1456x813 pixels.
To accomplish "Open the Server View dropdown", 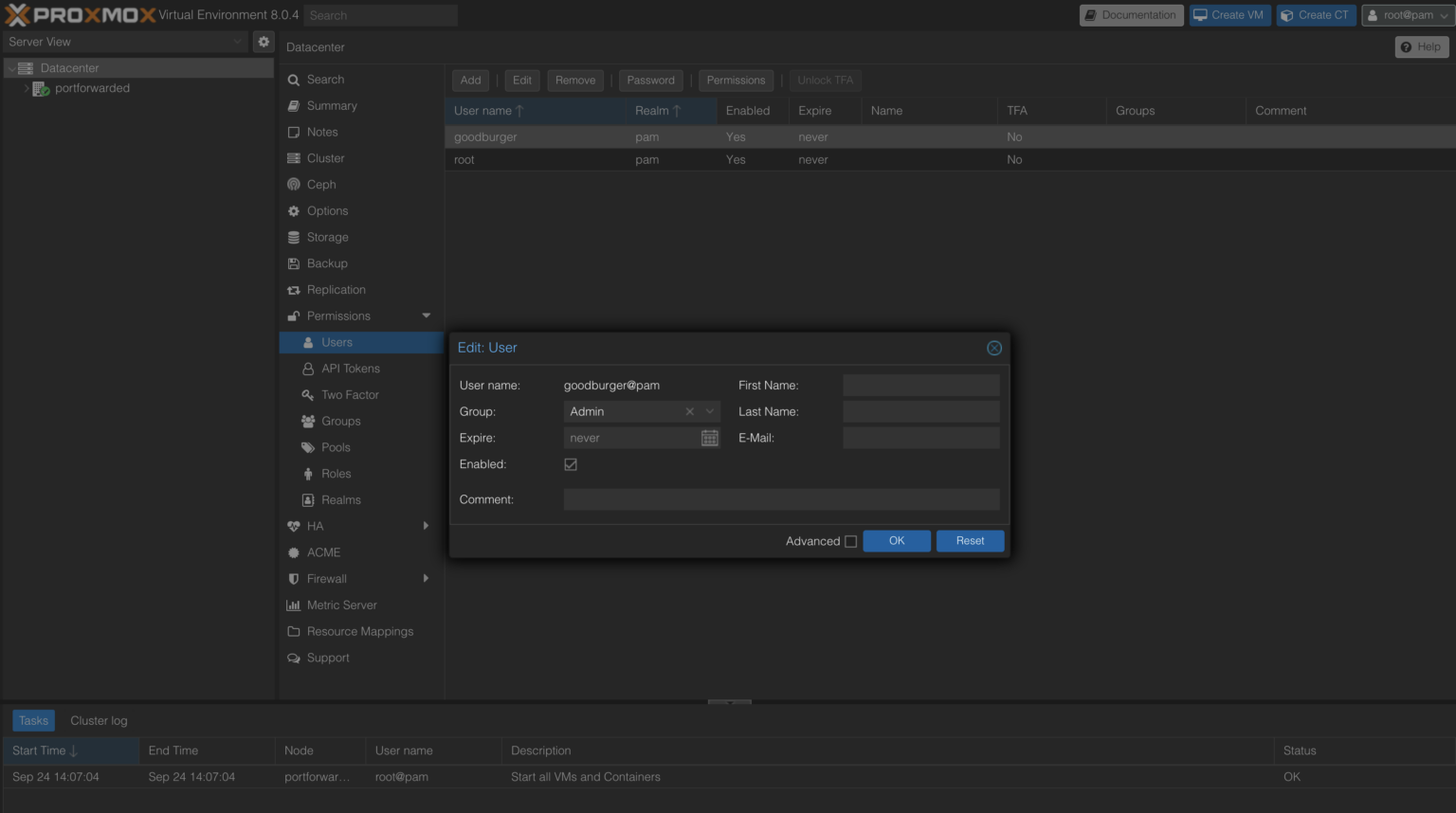I will coord(238,42).
